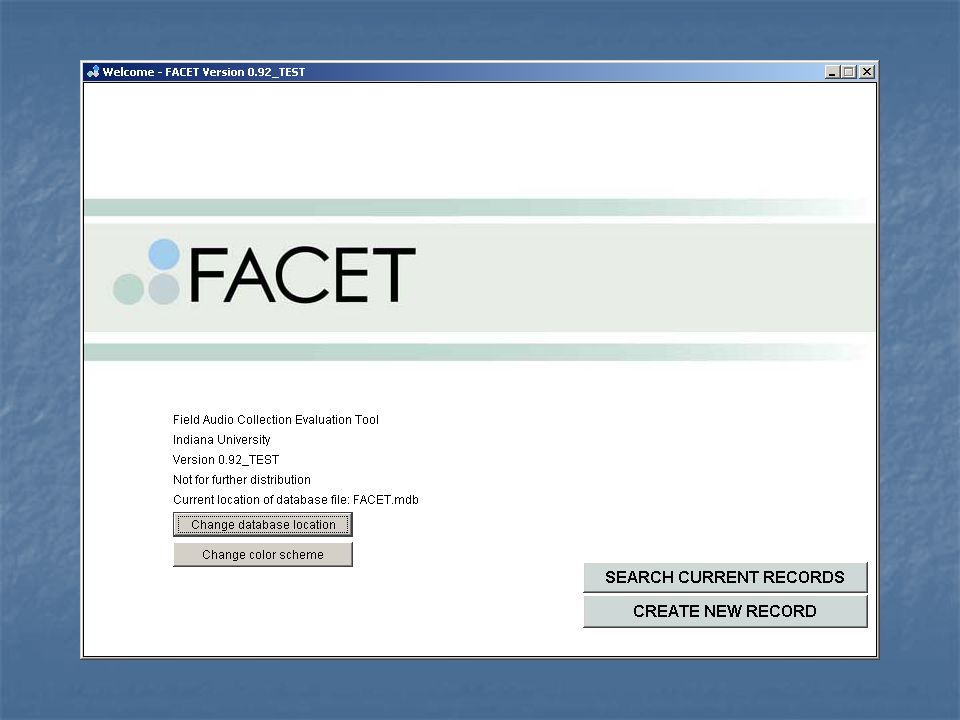The height and width of the screenshot is (720, 960).
Task: Click the 'Version 0.92_TEST' label in body
Action: point(226,460)
